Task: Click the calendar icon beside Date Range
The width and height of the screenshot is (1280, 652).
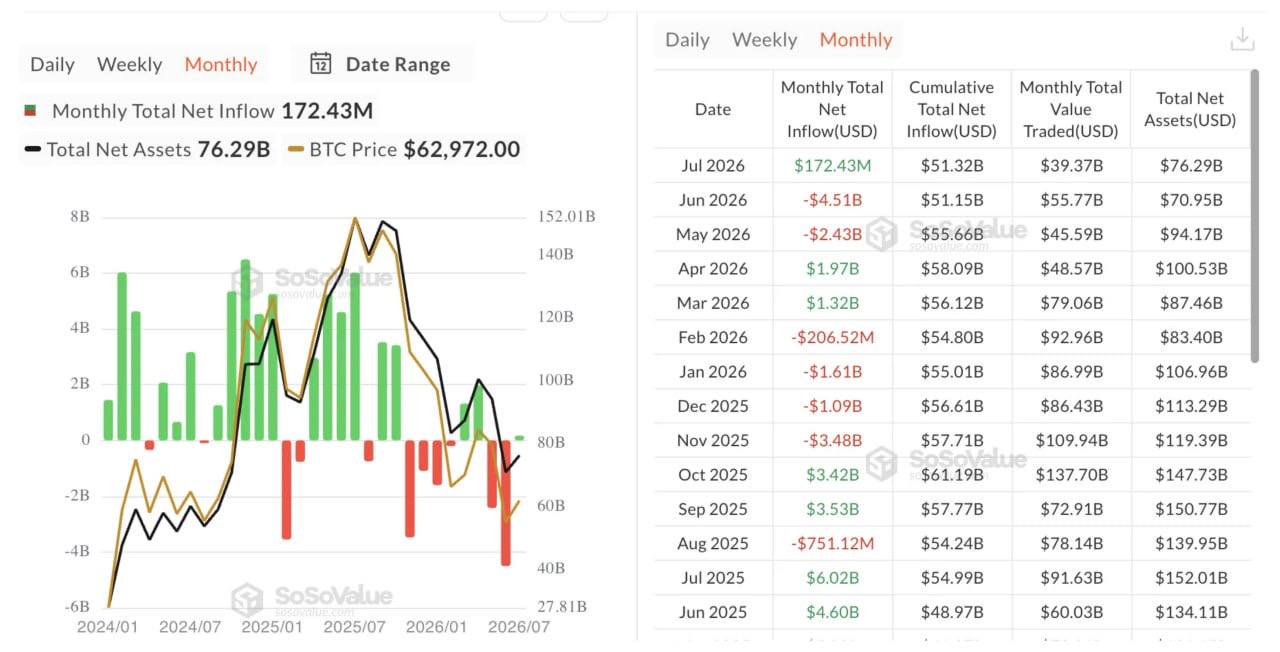Action: [320, 64]
